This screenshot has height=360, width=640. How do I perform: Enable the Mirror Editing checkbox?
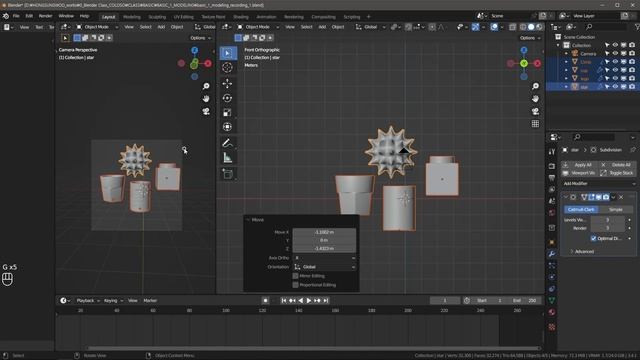296,276
